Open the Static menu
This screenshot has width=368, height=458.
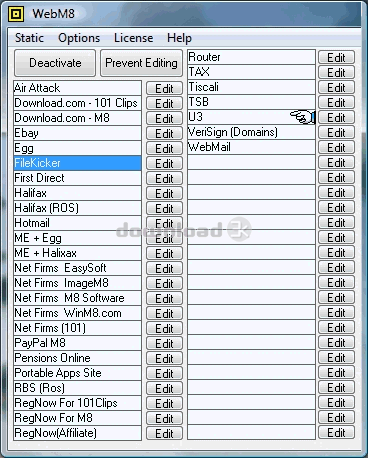point(29,38)
